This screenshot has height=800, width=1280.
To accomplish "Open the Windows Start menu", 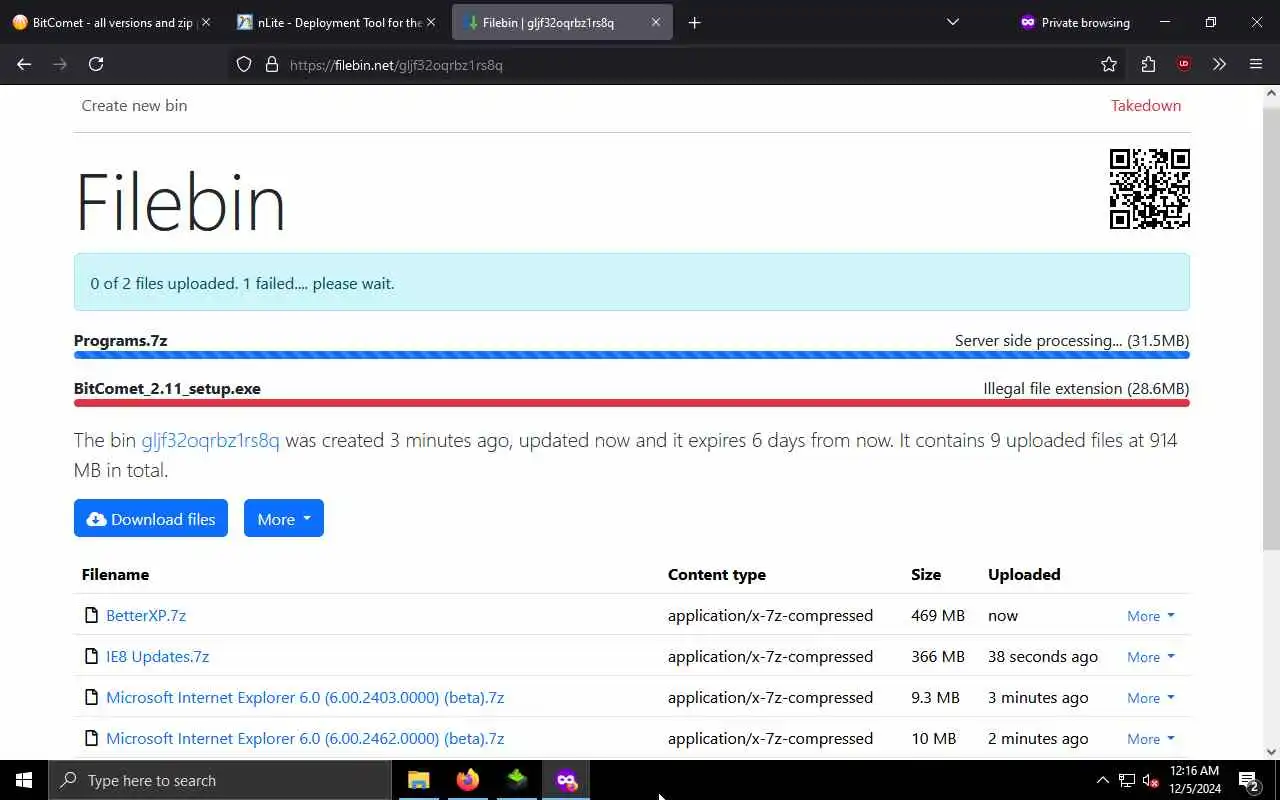I will pos(24,780).
